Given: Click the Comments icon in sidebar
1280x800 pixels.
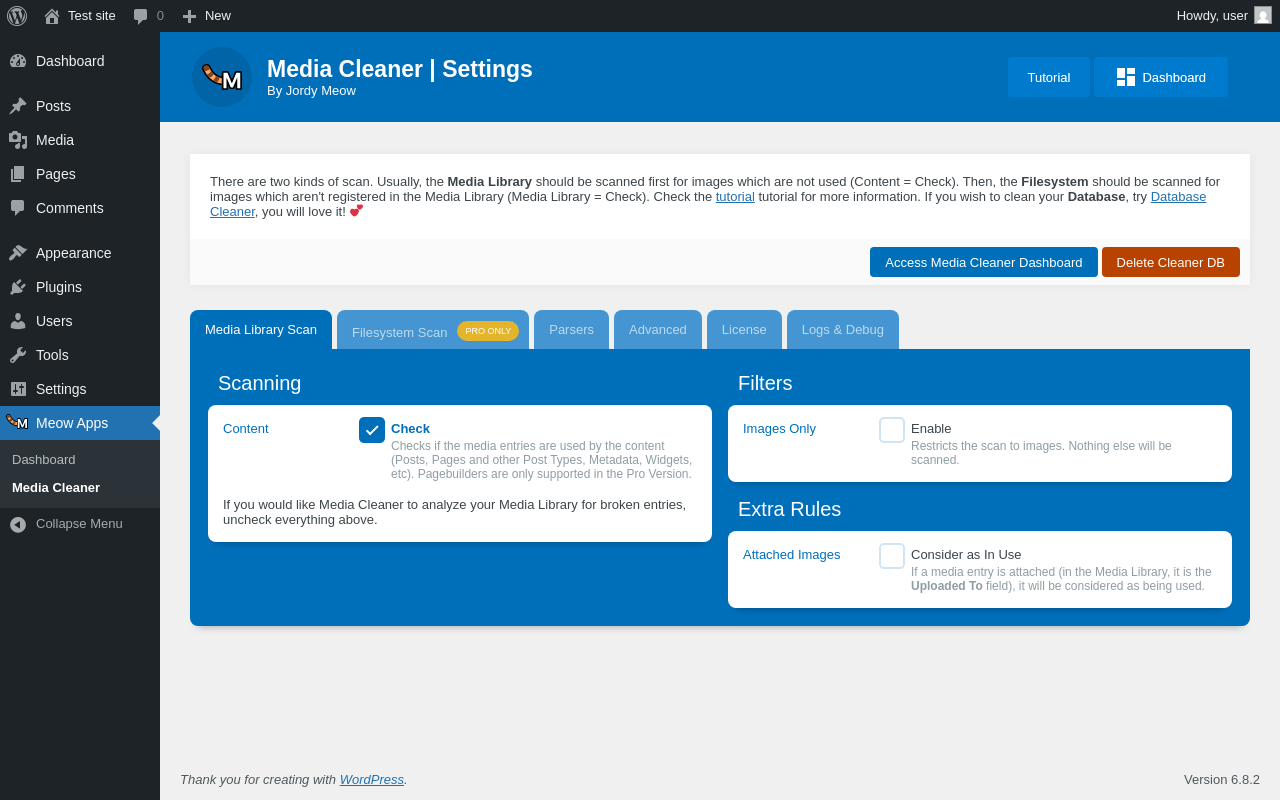Looking at the screenshot, I should (x=18, y=208).
